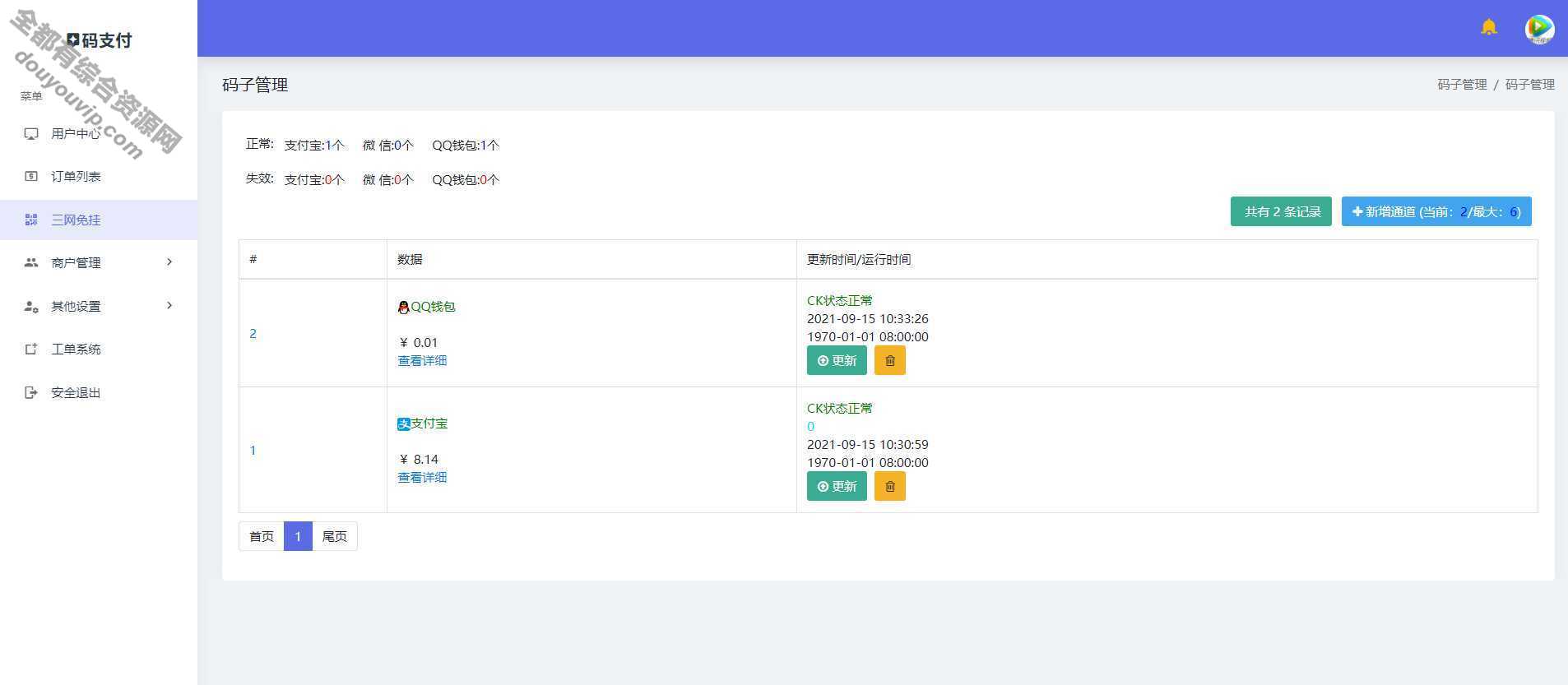Update the 支付宝 channel with 更新

coord(837,486)
